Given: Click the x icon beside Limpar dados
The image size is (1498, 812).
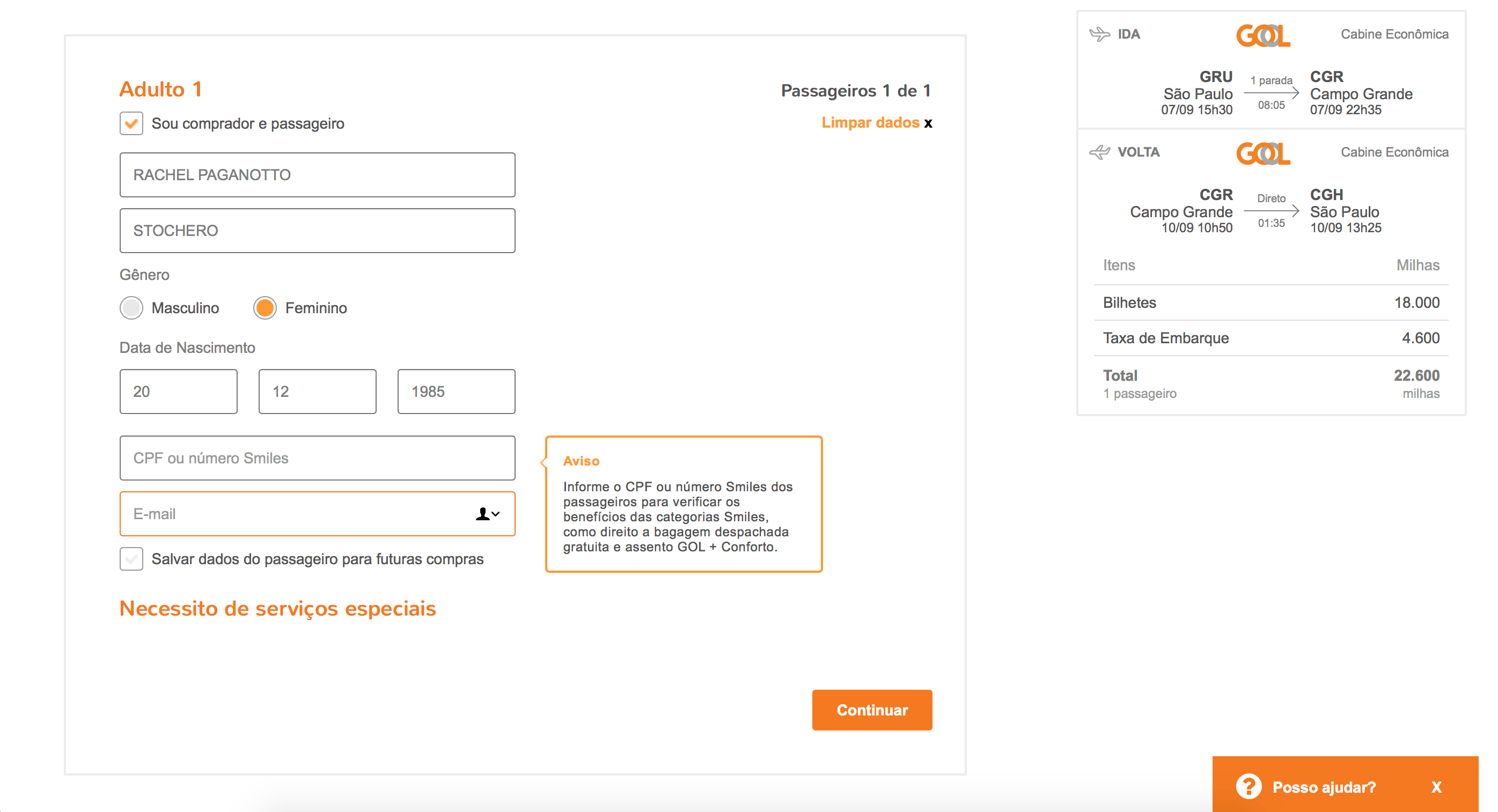Looking at the screenshot, I should click(928, 123).
